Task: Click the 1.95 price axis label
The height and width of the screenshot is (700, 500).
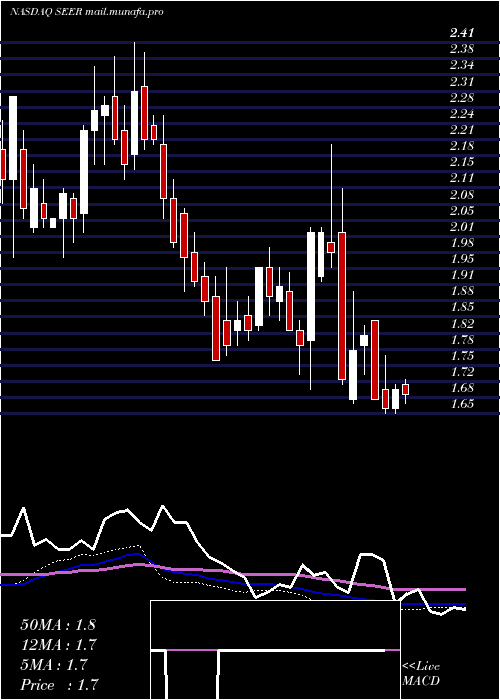Action: pyautogui.click(x=462, y=258)
